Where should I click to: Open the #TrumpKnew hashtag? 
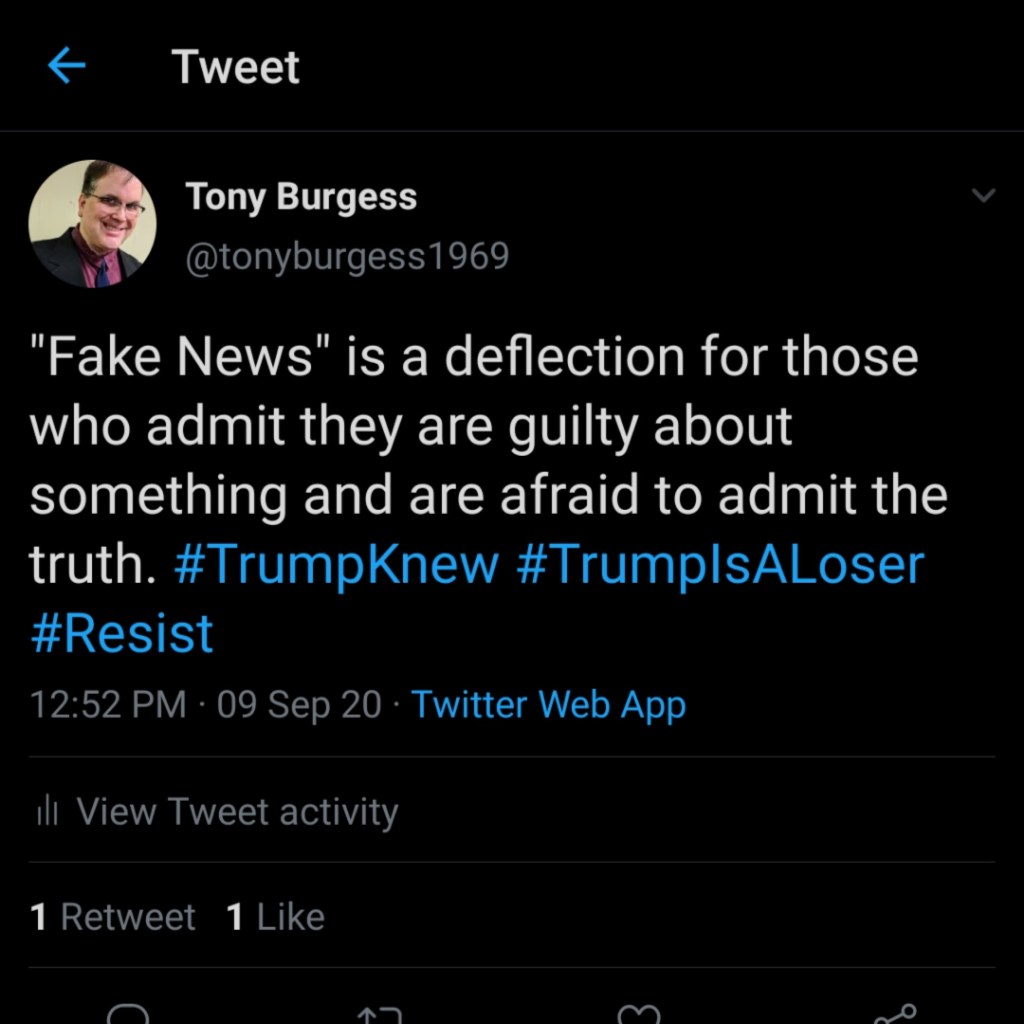click(x=336, y=565)
